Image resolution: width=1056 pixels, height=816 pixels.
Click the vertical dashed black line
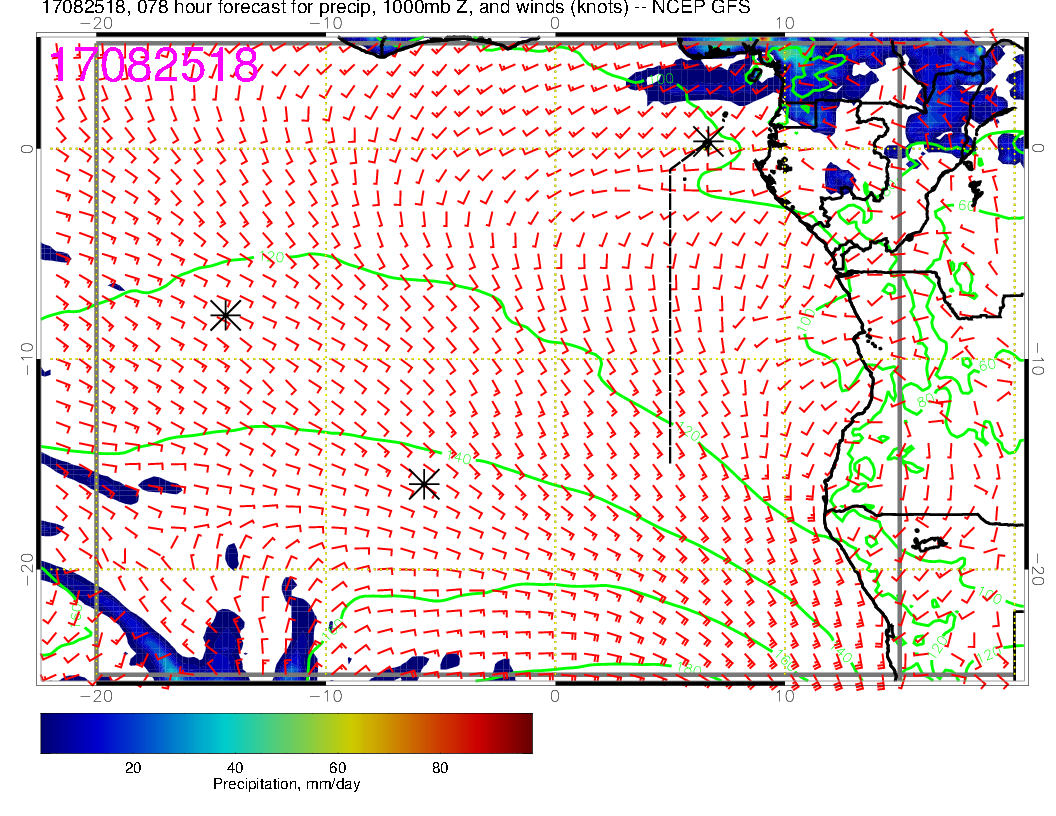(x=669, y=310)
